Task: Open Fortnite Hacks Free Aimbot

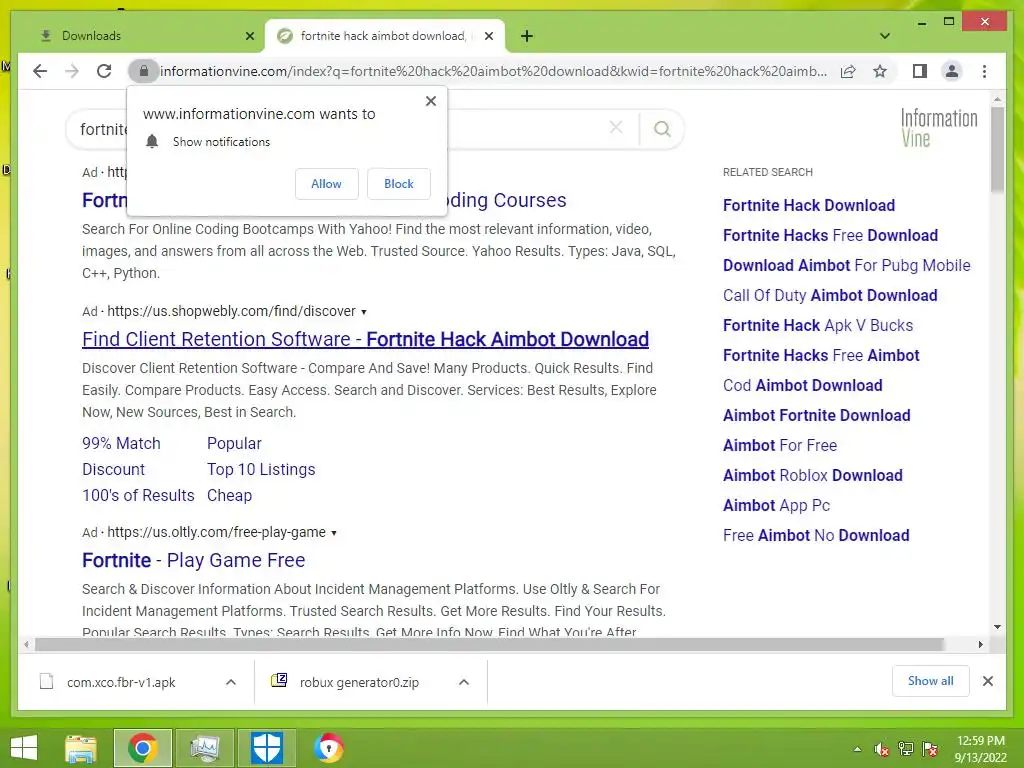Action: tap(821, 355)
